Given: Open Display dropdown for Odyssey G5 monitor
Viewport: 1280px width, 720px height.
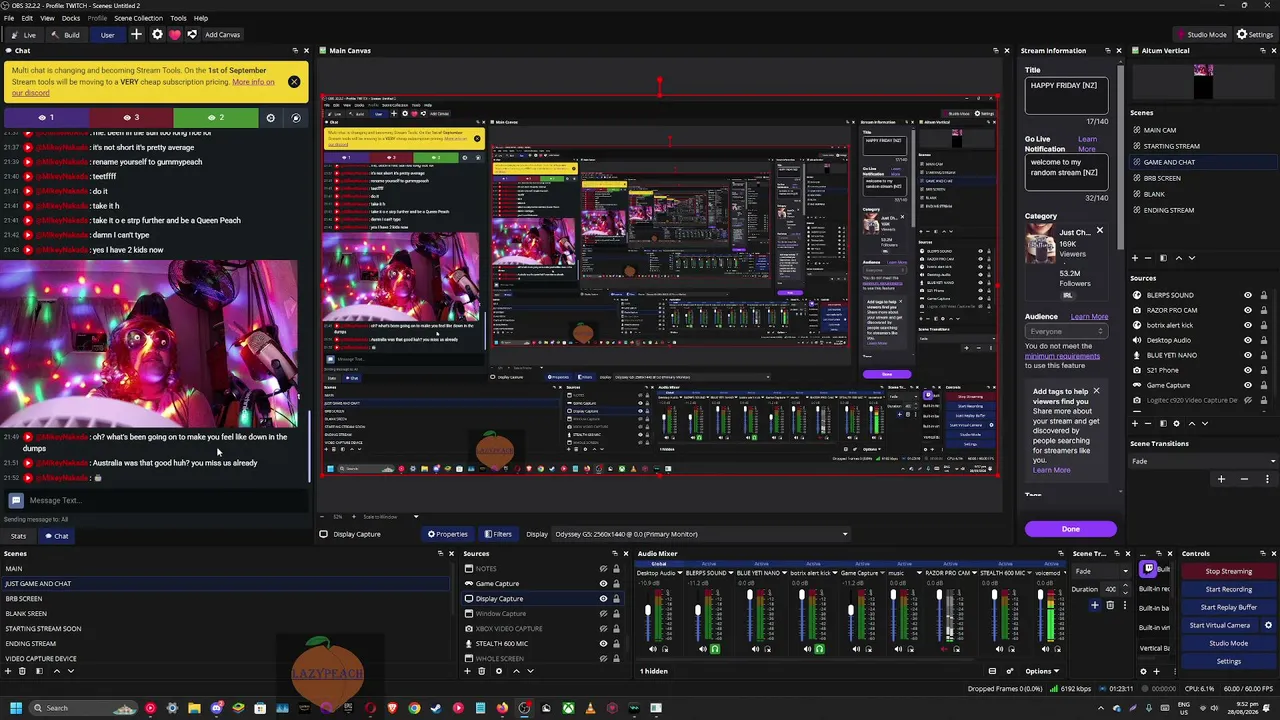Looking at the screenshot, I should 701,534.
